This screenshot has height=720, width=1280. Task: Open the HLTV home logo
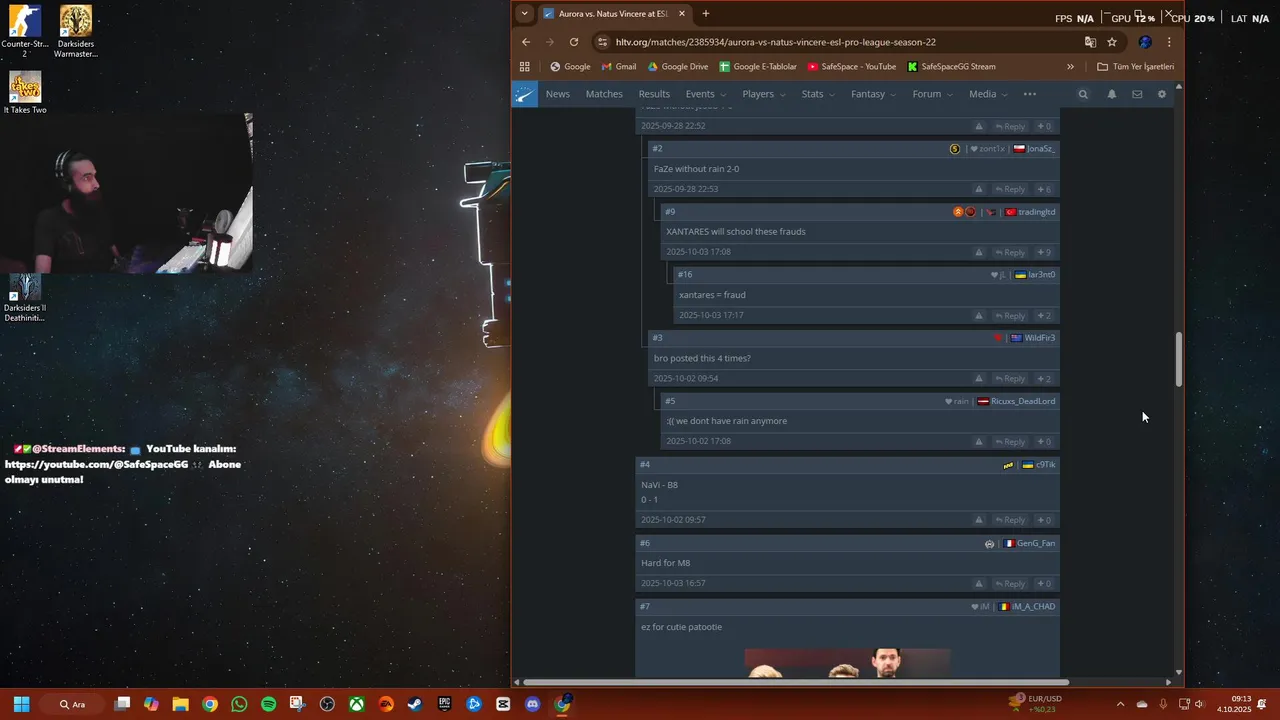525,94
